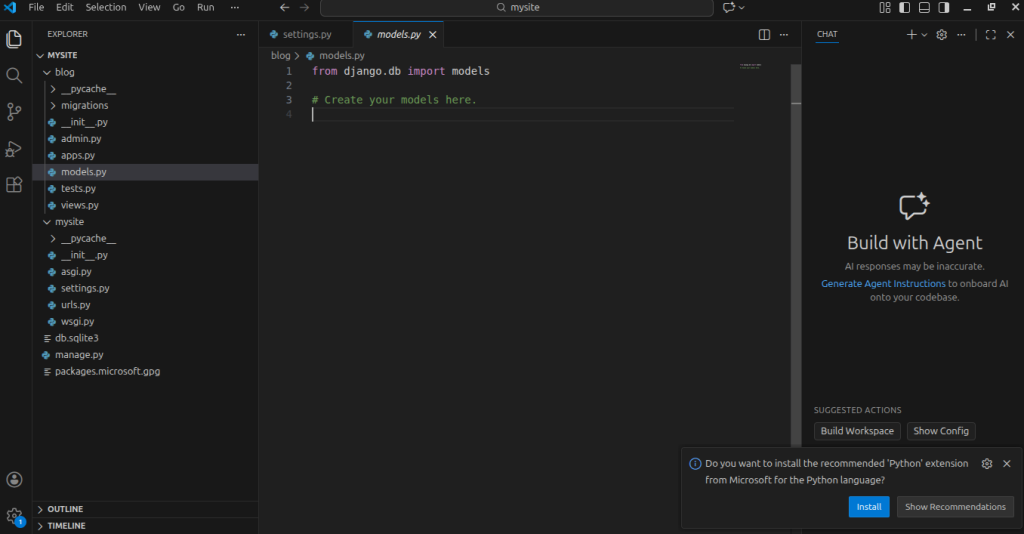The image size is (1024, 534).
Task: Switch to the settings.py tab
Action: coord(306,34)
